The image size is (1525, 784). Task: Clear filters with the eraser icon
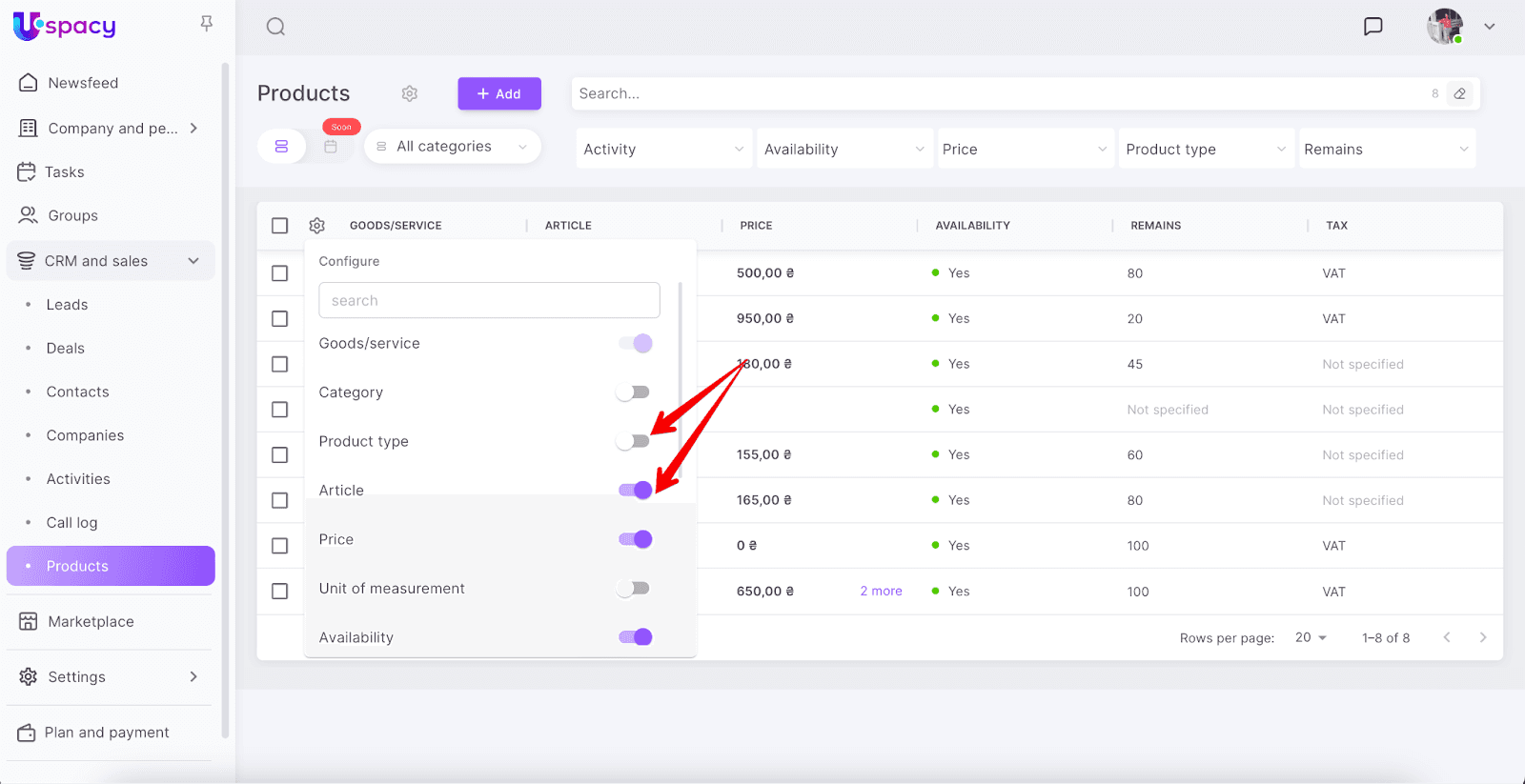tap(1459, 93)
